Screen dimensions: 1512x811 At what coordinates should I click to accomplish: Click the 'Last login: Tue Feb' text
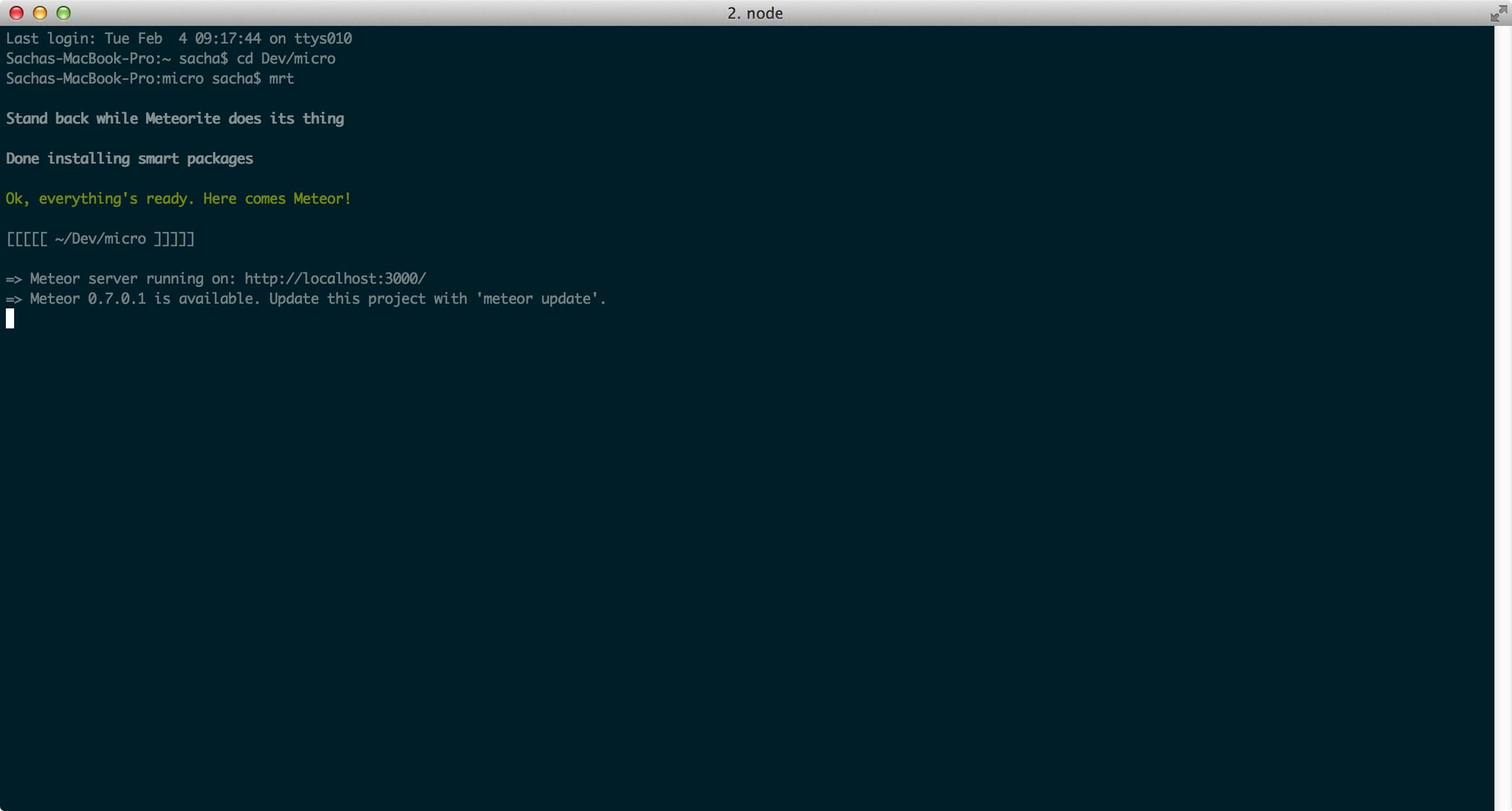(x=84, y=38)
